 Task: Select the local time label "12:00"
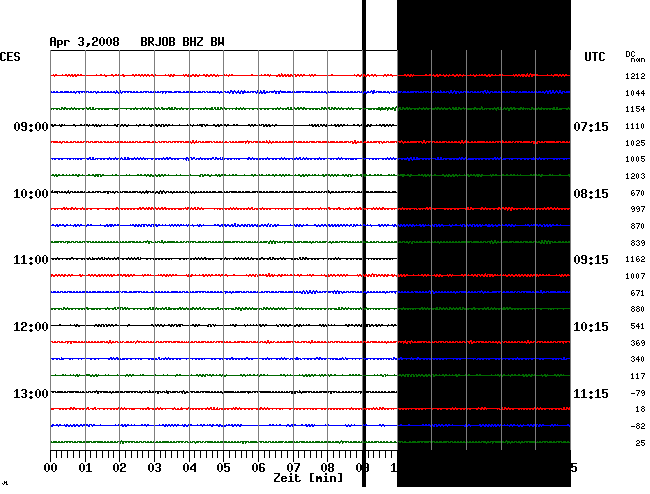click(x=31, y=327)
